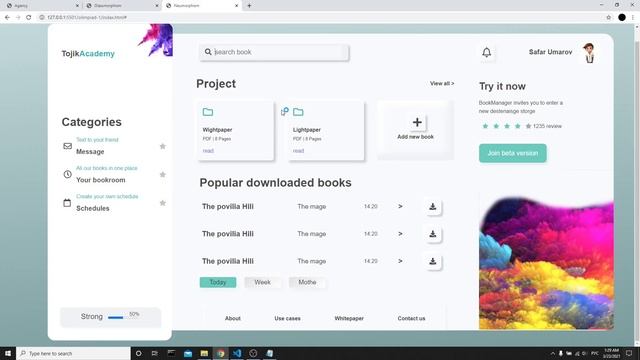Bookmark this page with the star icon
This screenshot has height=360, width=640.
tap(609, 17)
